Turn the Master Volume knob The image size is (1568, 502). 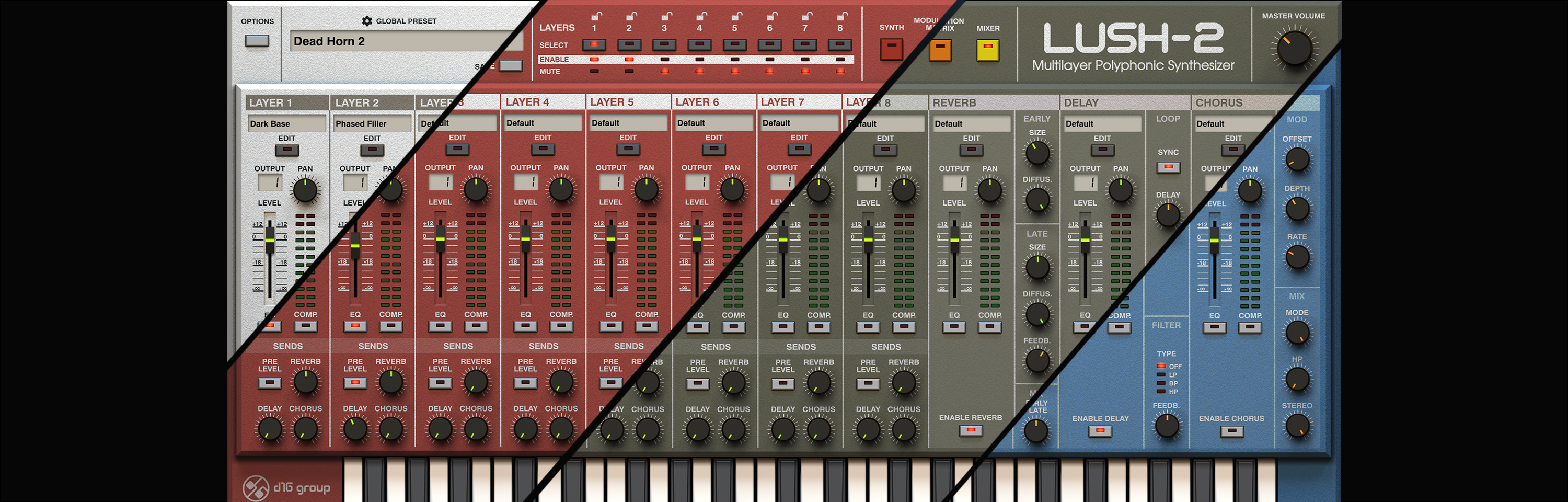[1294, 48]
